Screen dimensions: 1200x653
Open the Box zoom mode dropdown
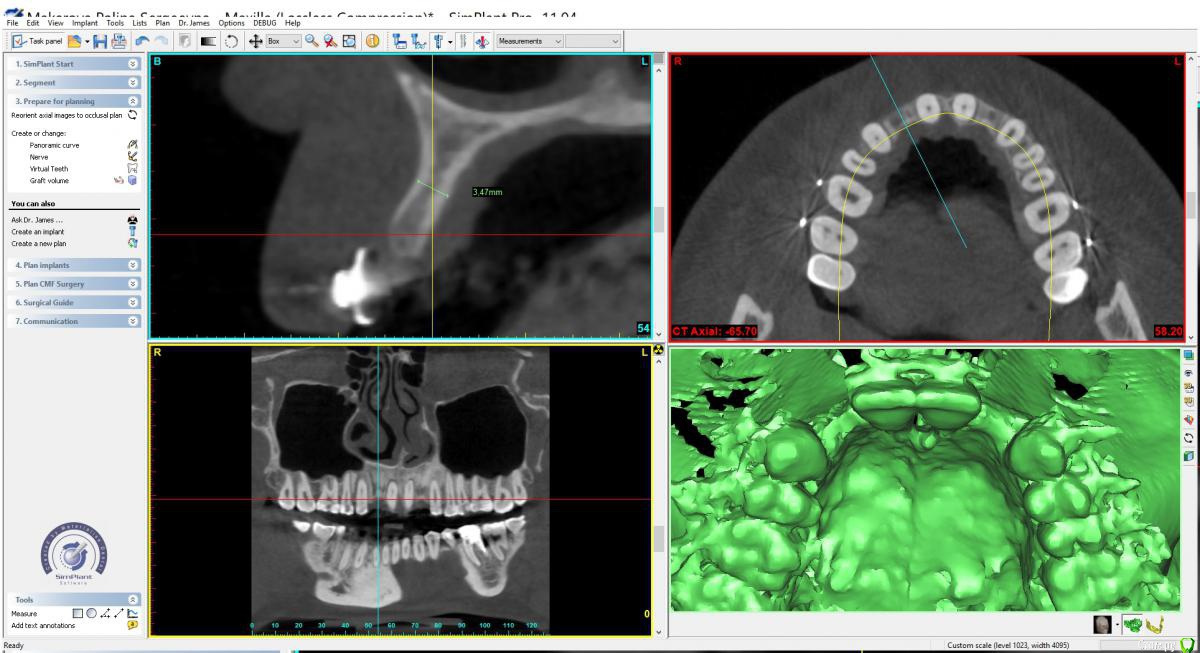(283, 41)
